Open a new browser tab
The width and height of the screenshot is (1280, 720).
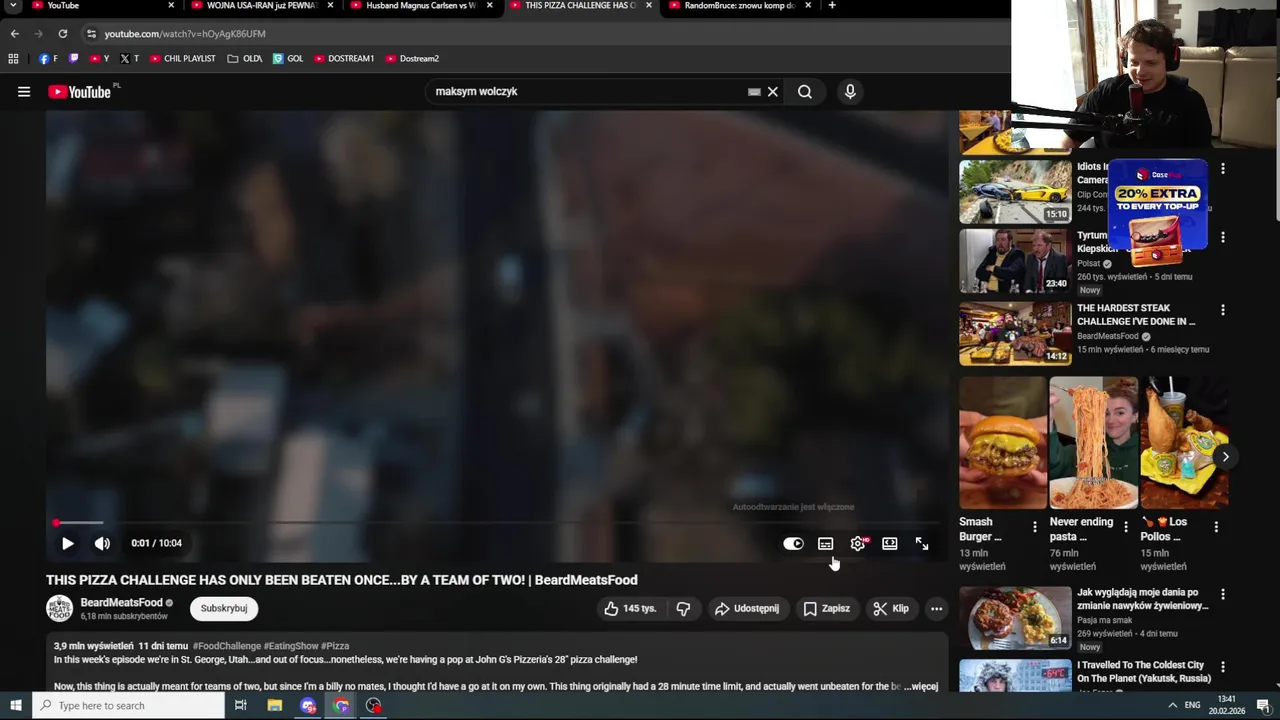[x=832, y=6]
